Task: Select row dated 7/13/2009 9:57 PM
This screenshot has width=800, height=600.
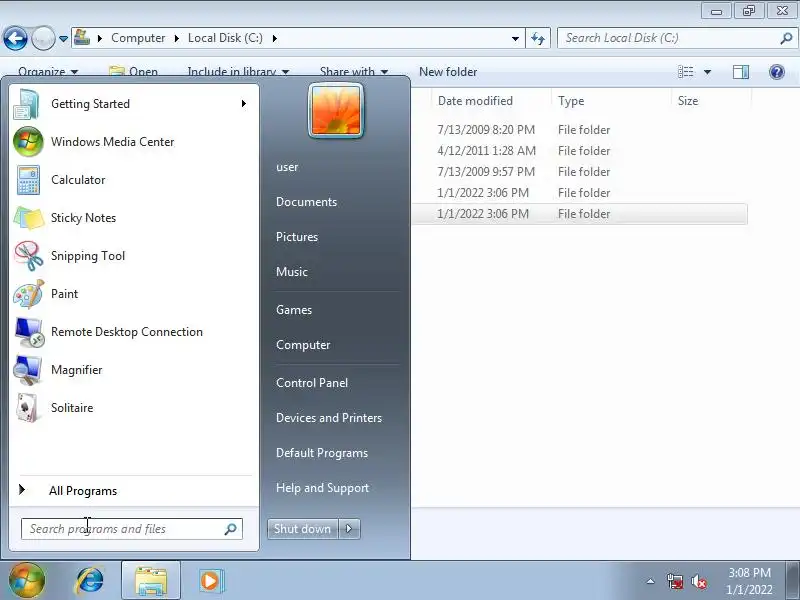Action: coord(580,172)
